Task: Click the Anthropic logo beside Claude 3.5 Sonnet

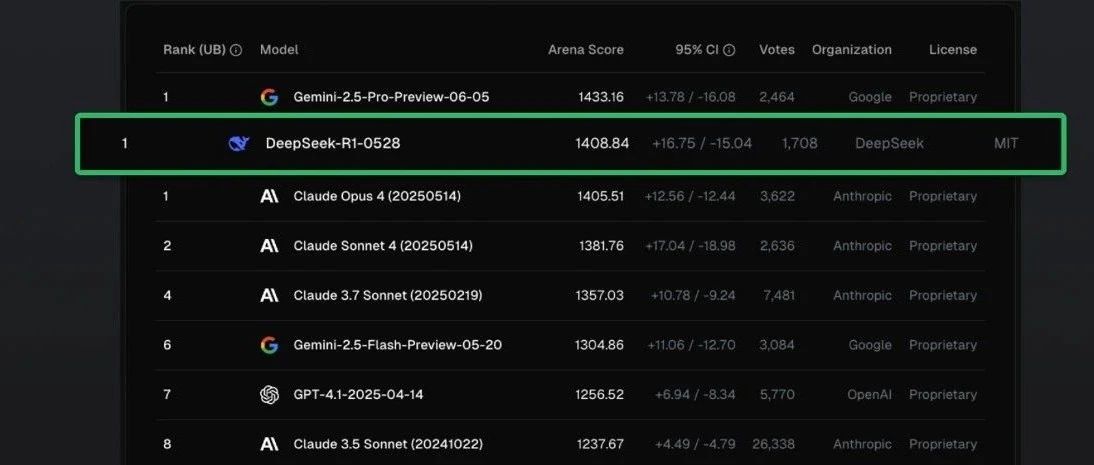Action: (x=269, y=444)
